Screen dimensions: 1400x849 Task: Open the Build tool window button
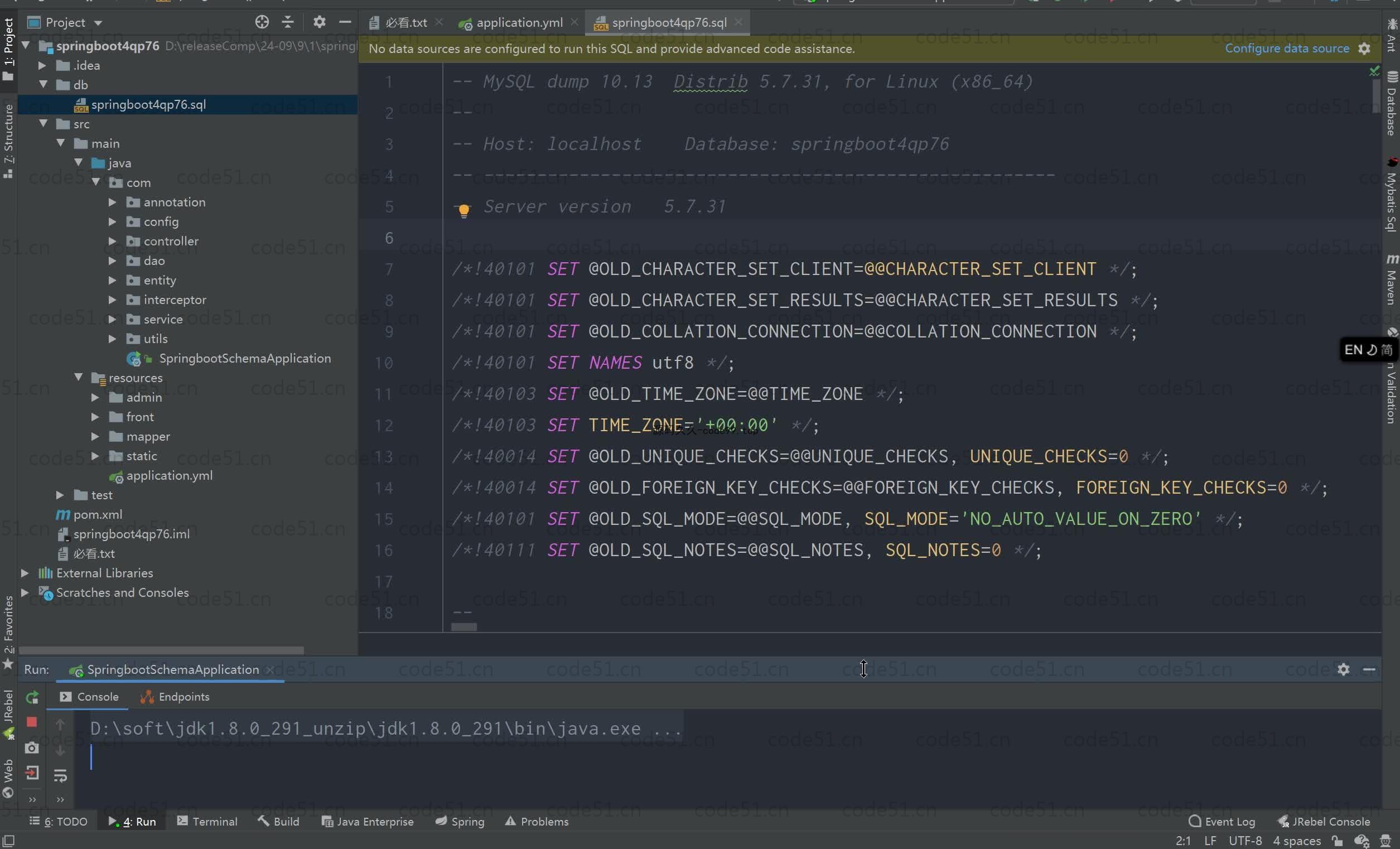(x=278, y=821)
